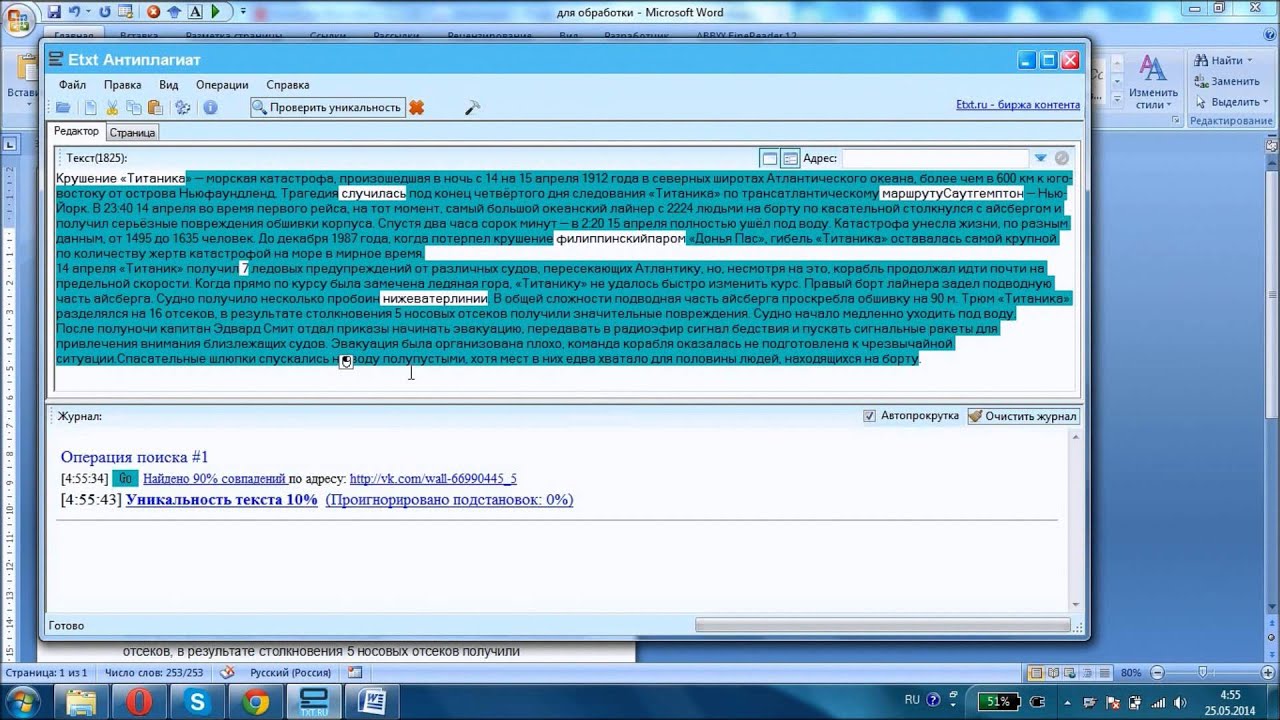The width and height of the screenshot is (1280, 720).
Task: Click the 51% battery indicator
Action: [999, 701]
